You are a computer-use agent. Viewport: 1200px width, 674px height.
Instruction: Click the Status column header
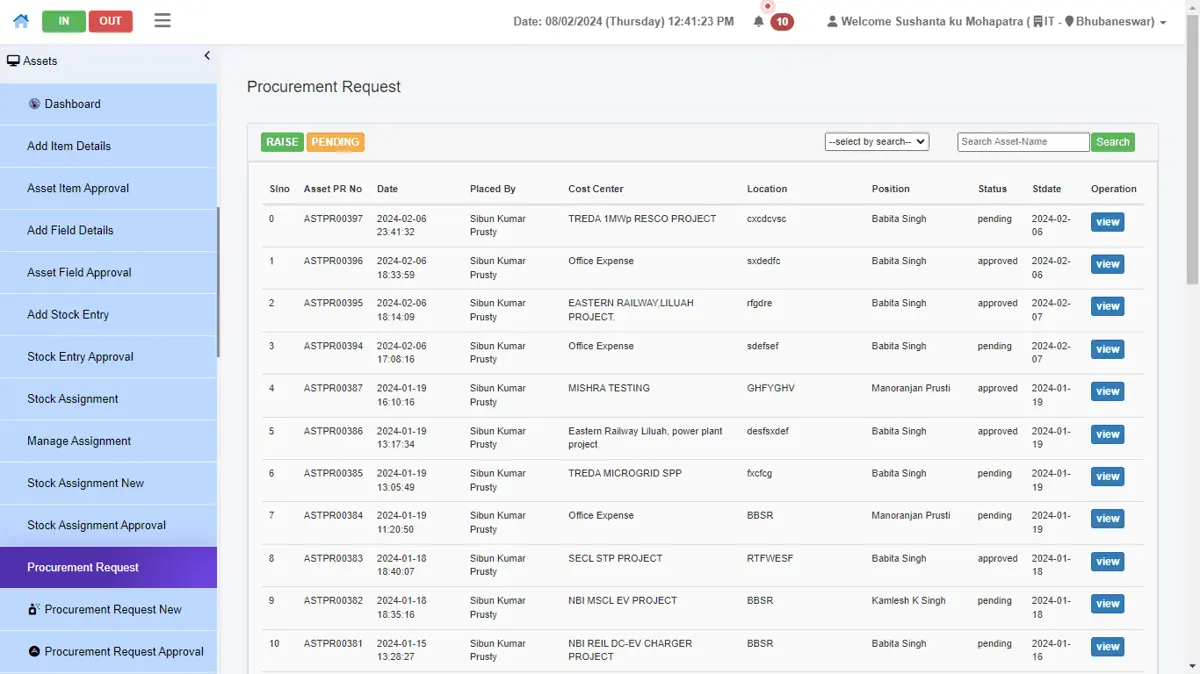[x=992, y=189]
